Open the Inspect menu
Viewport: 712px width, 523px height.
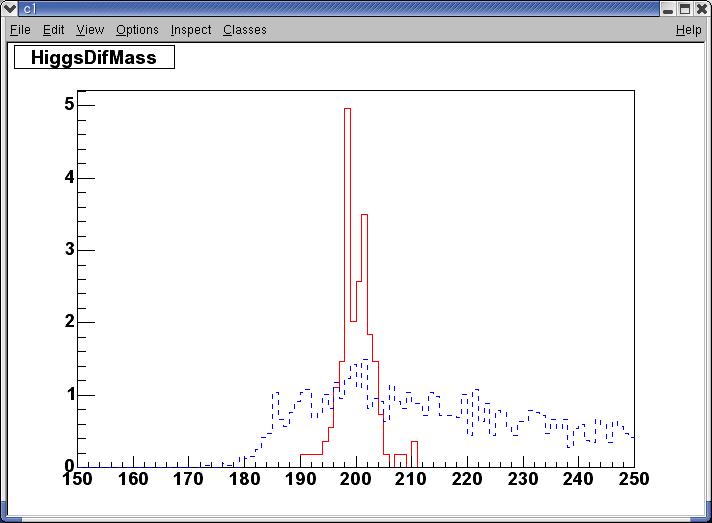tap(191, 30)
